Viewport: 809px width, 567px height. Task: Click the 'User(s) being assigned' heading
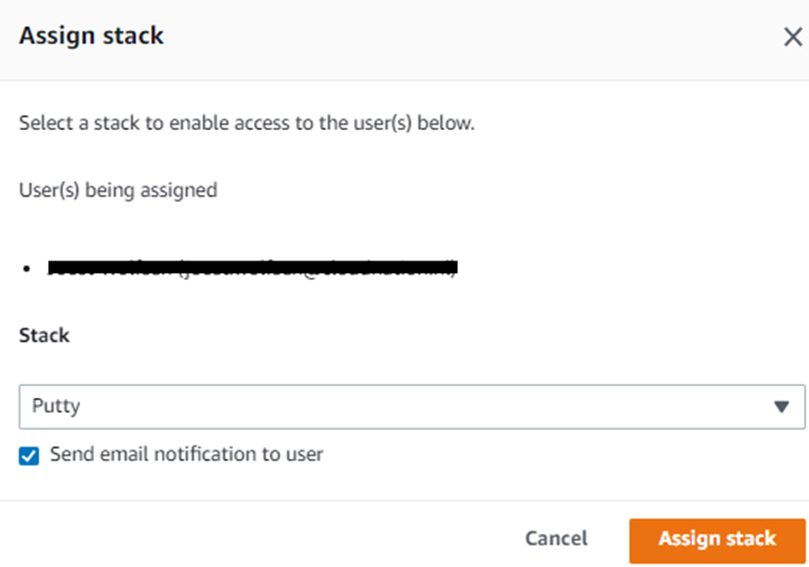point(118,189)
